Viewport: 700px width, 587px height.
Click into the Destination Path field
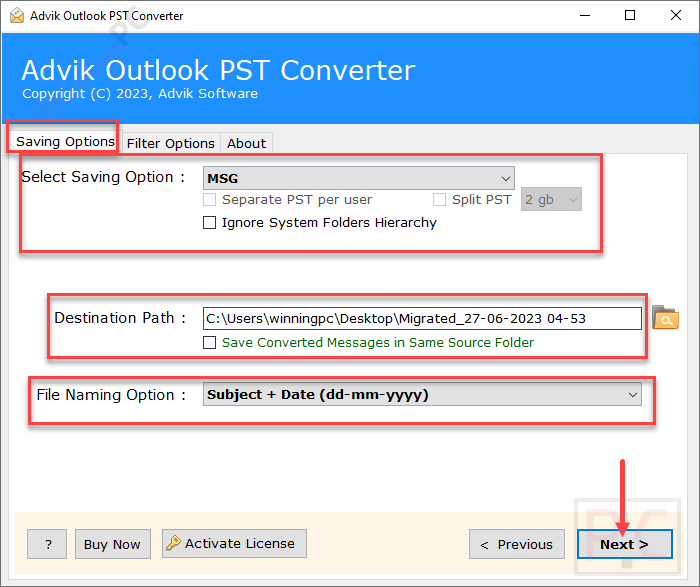click(x=422, y=318)
